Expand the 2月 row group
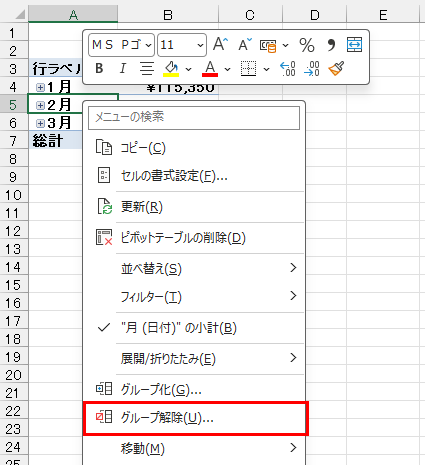 tap(40, 105)
